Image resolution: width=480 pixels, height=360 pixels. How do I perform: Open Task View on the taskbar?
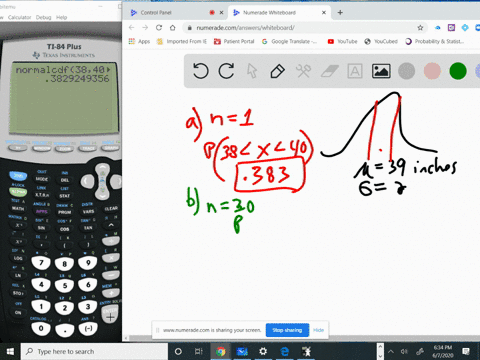[199, 352]
